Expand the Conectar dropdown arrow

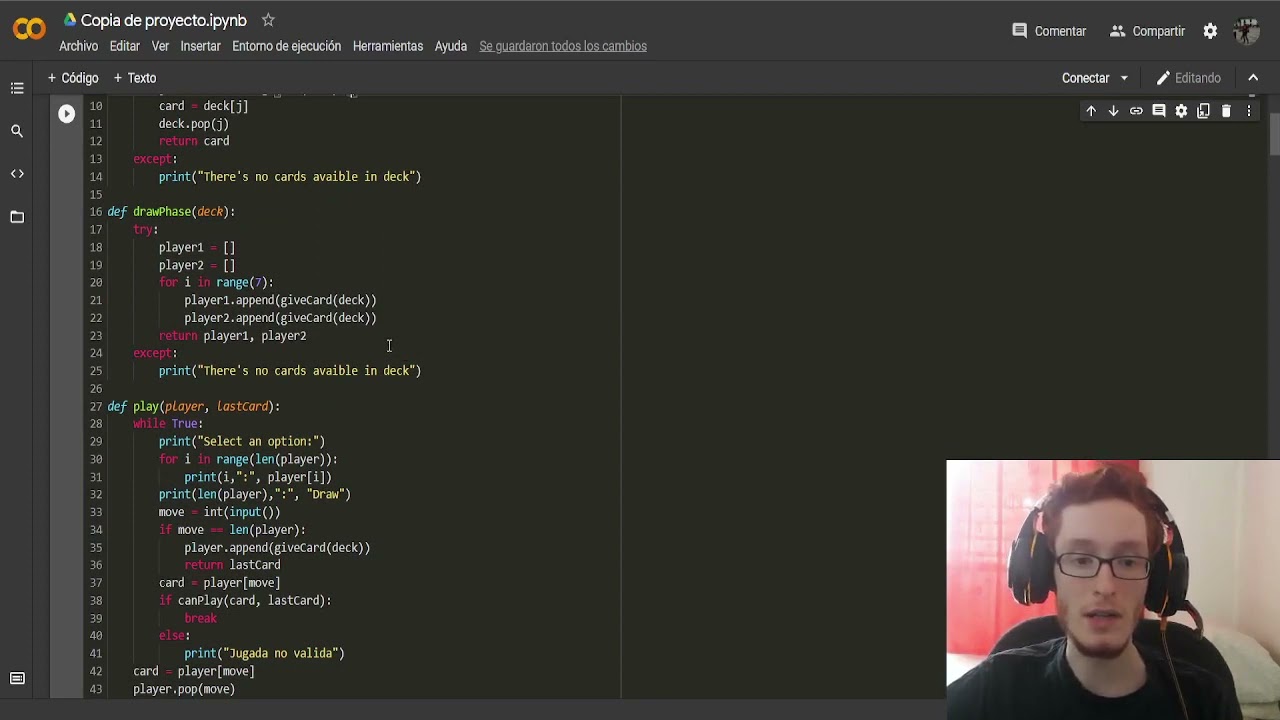click(1124, 78)
